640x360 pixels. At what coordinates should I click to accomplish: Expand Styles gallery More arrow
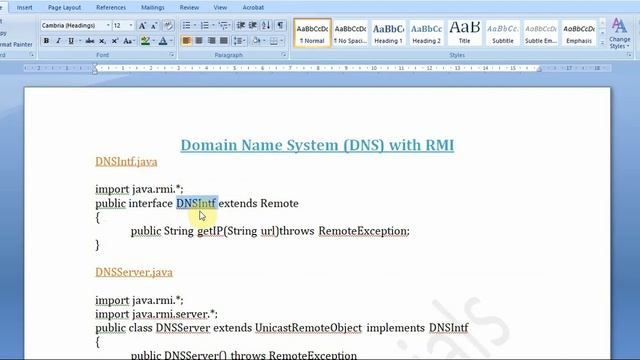click(x=602, y=42)
